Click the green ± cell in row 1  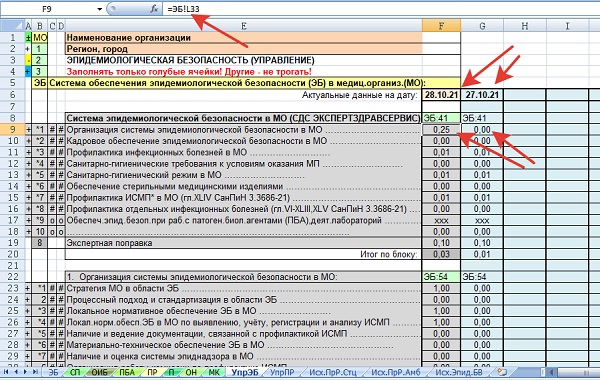click(x=28, y=38)
